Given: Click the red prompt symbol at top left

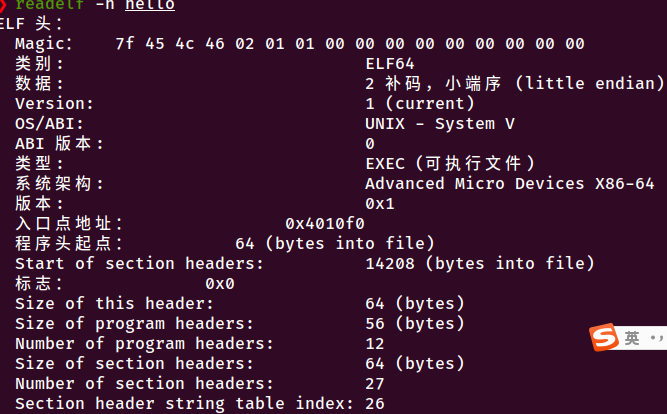Looking at the screenshot, I should tap(3, 5).
